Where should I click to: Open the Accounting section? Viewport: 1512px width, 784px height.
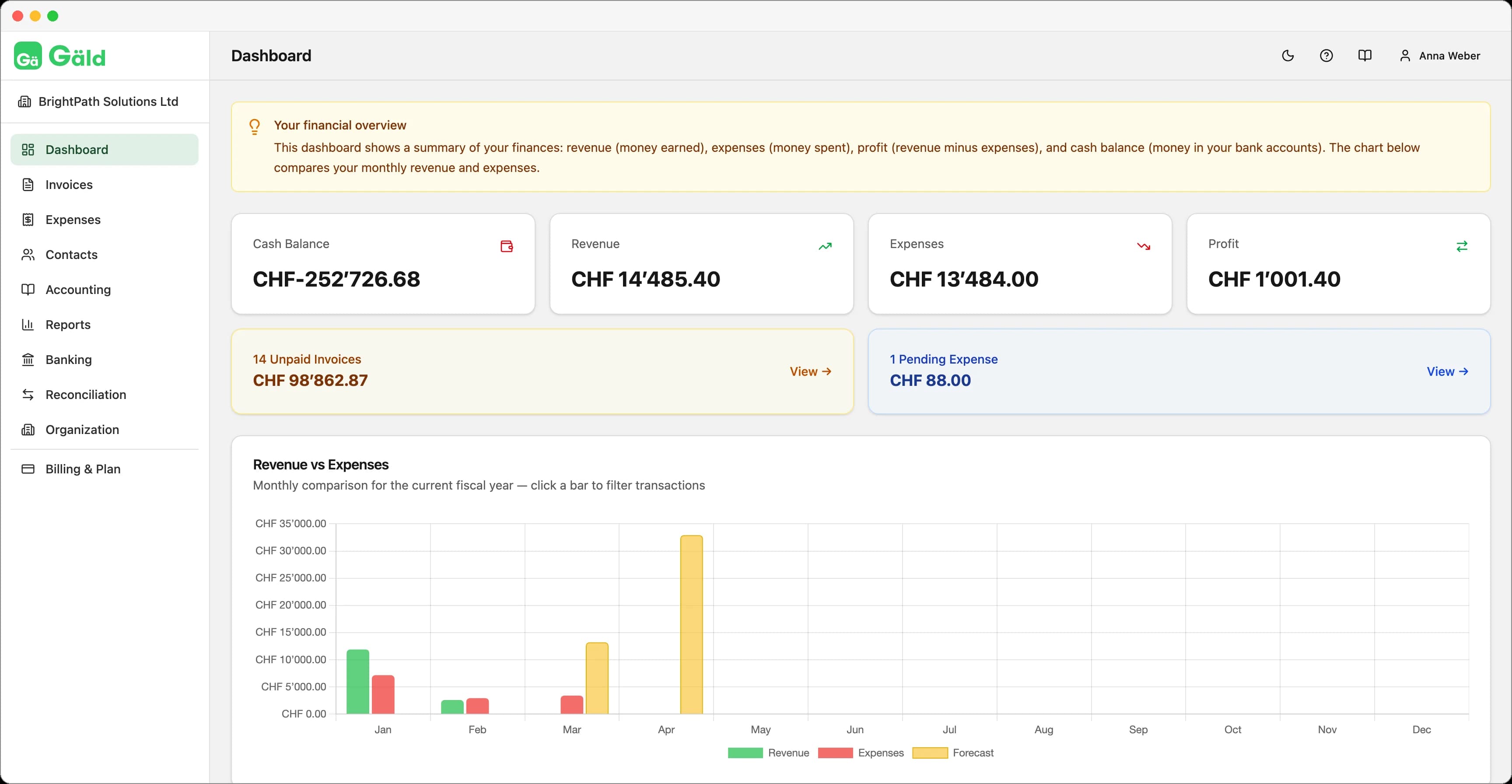pyautogui.click(x=78, y=289)
